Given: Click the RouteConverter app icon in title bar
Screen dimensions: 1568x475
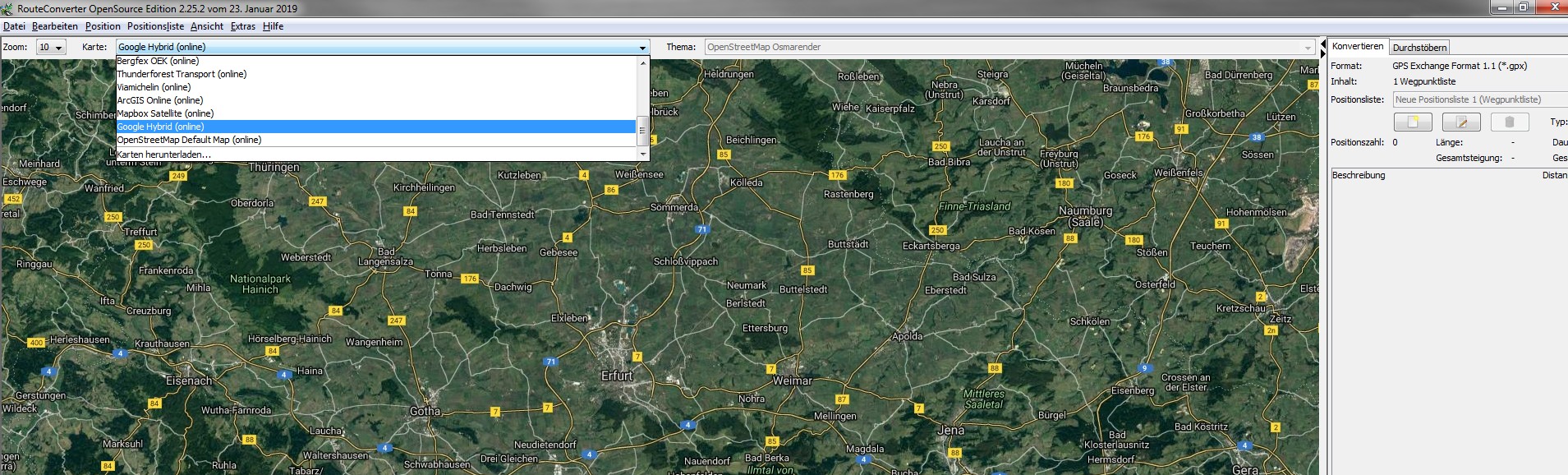Looking at the screenshot, I should point(8,8).
